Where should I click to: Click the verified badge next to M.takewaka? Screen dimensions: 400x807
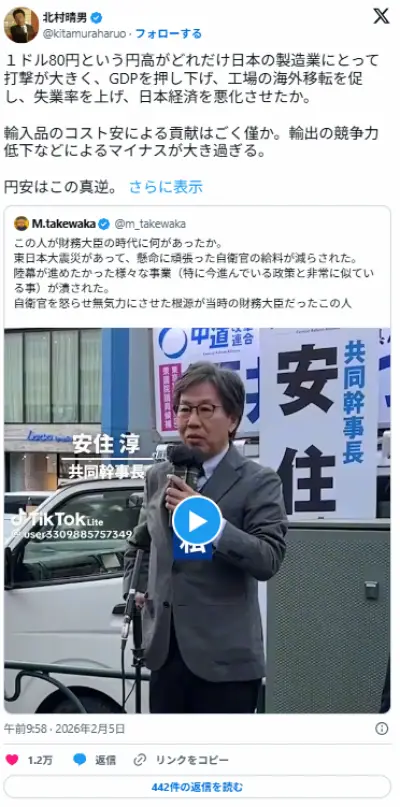104,223
